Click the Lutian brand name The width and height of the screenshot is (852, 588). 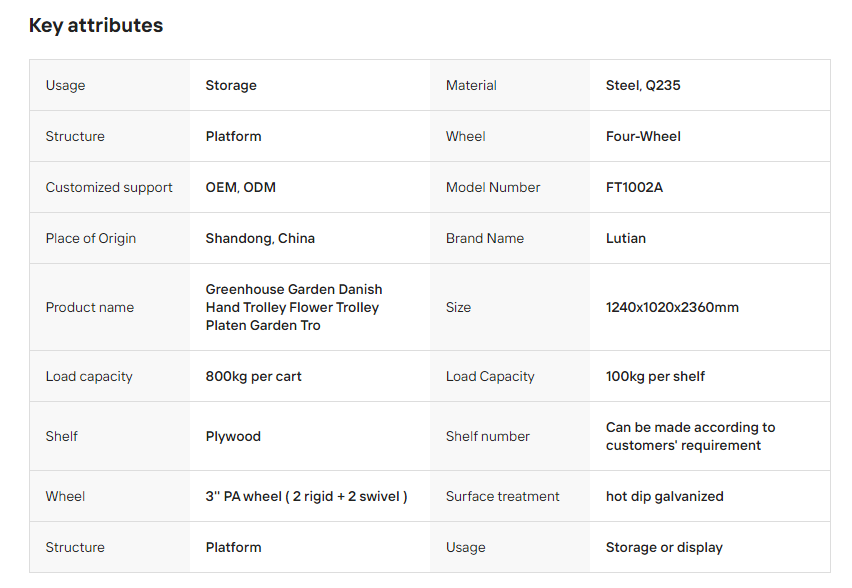click(626, 239)
